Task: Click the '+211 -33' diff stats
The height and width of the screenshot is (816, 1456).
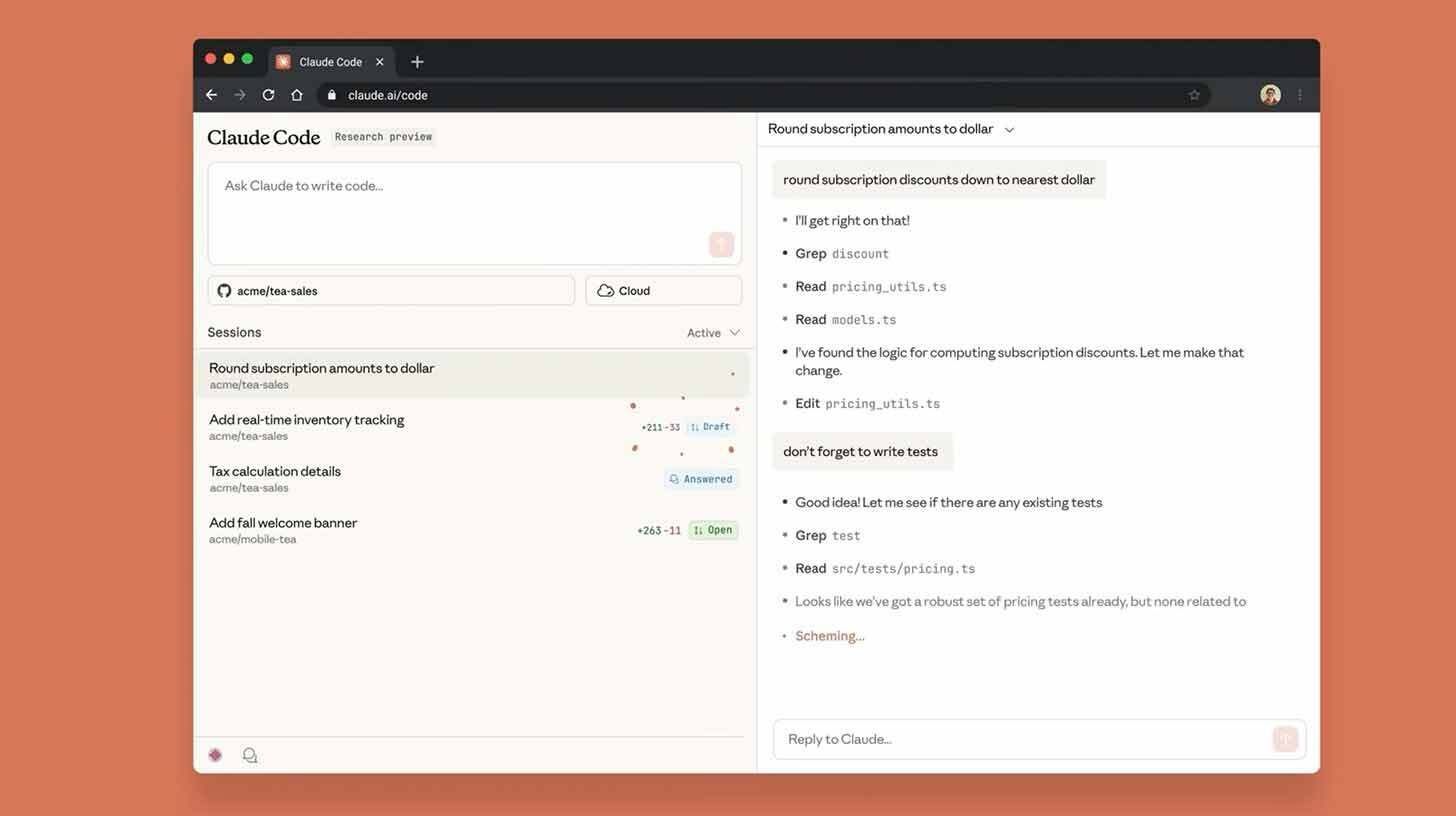Action: click(x=660, y=428)
